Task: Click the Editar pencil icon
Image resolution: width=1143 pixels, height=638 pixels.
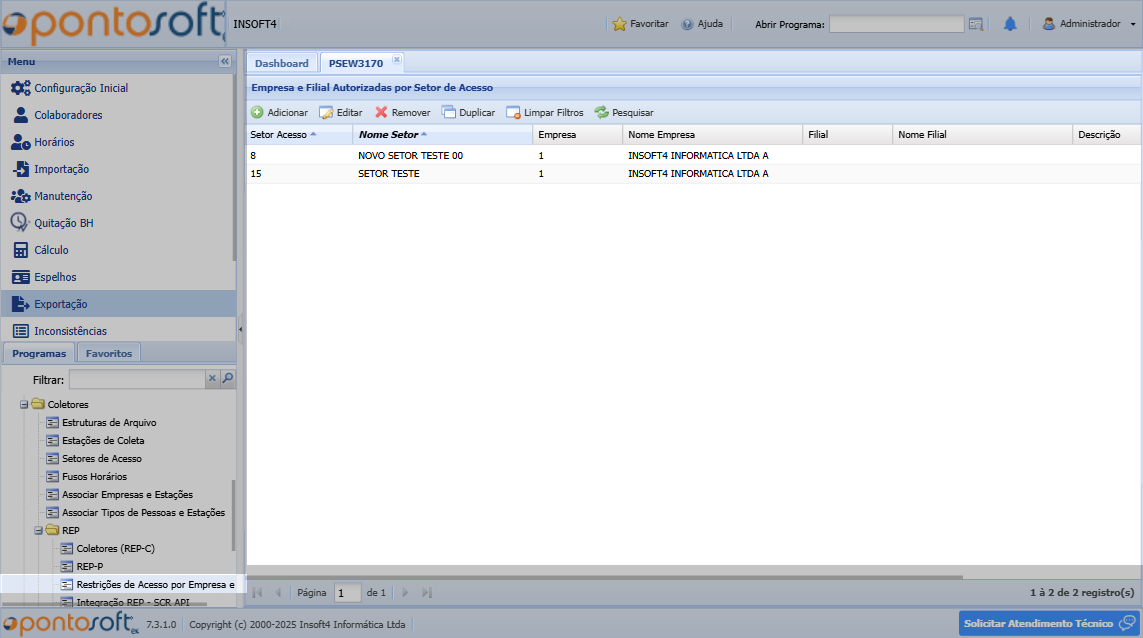Action: (326, 113)
